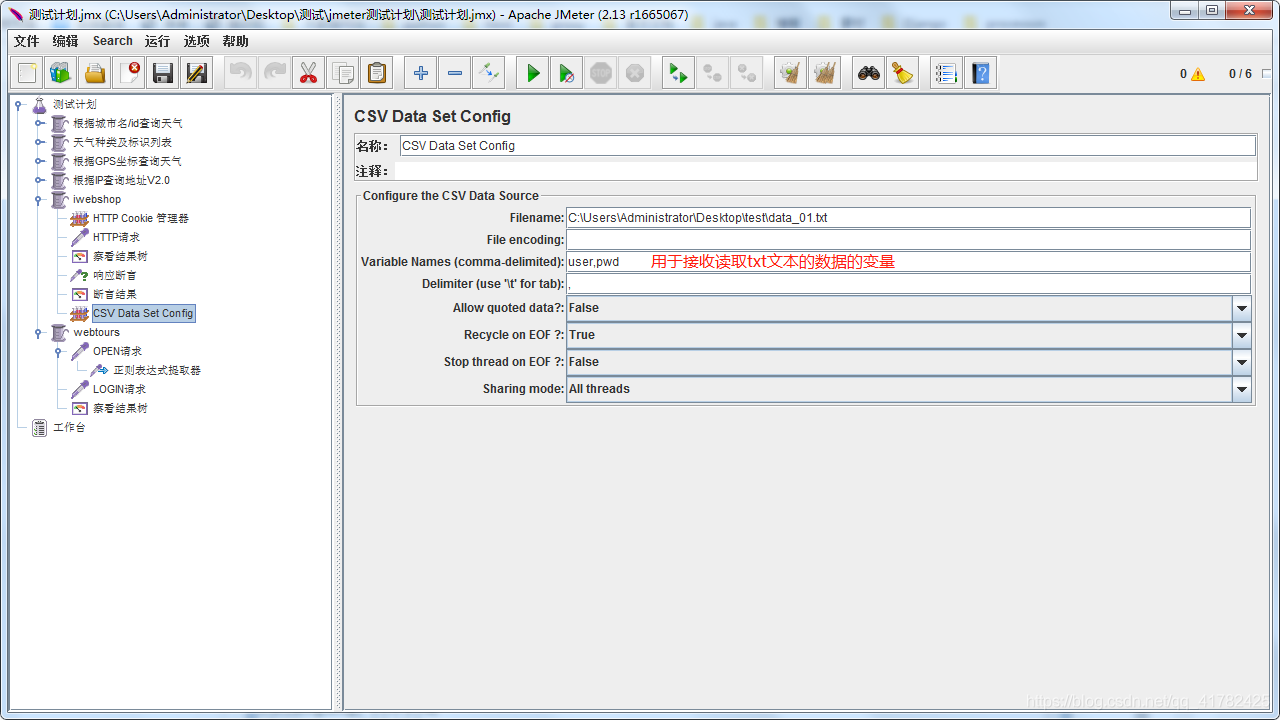1280x720 pixels.
Task: Save the test plan with floppy icon
Action: pyautogui.click(x=163, y=73)
